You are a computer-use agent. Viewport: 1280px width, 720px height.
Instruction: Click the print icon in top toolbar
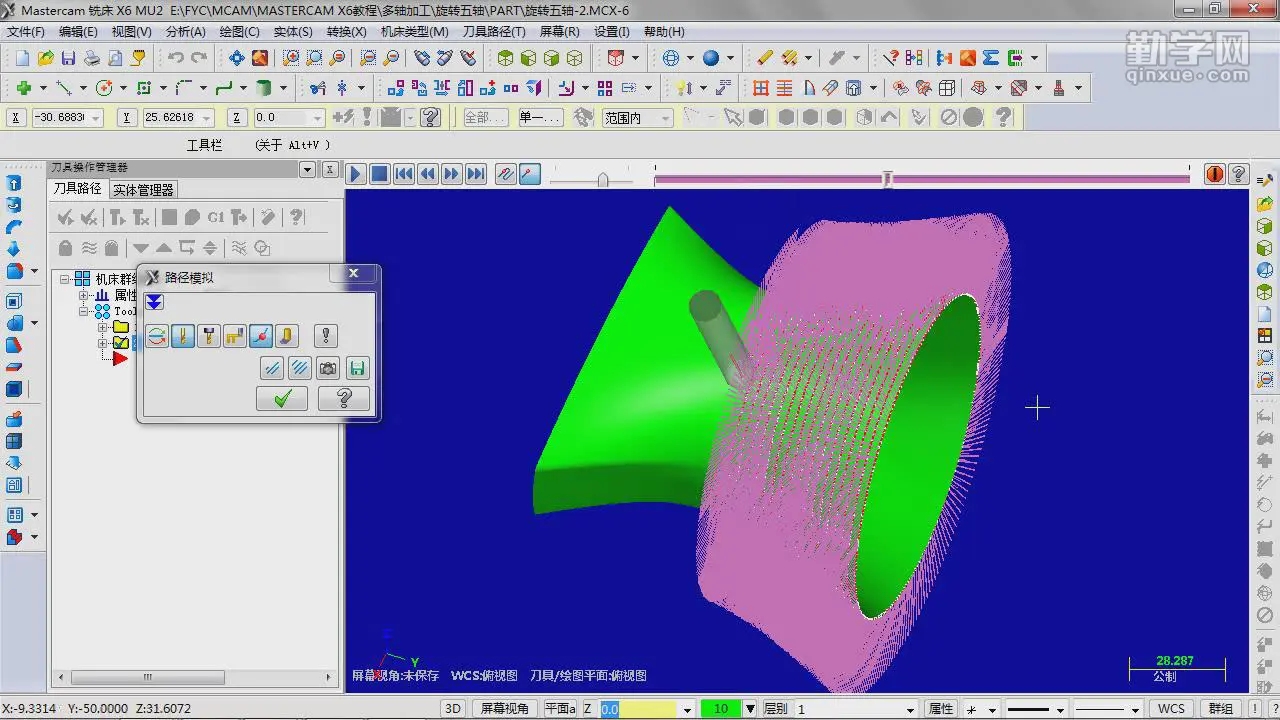point(92,58)
